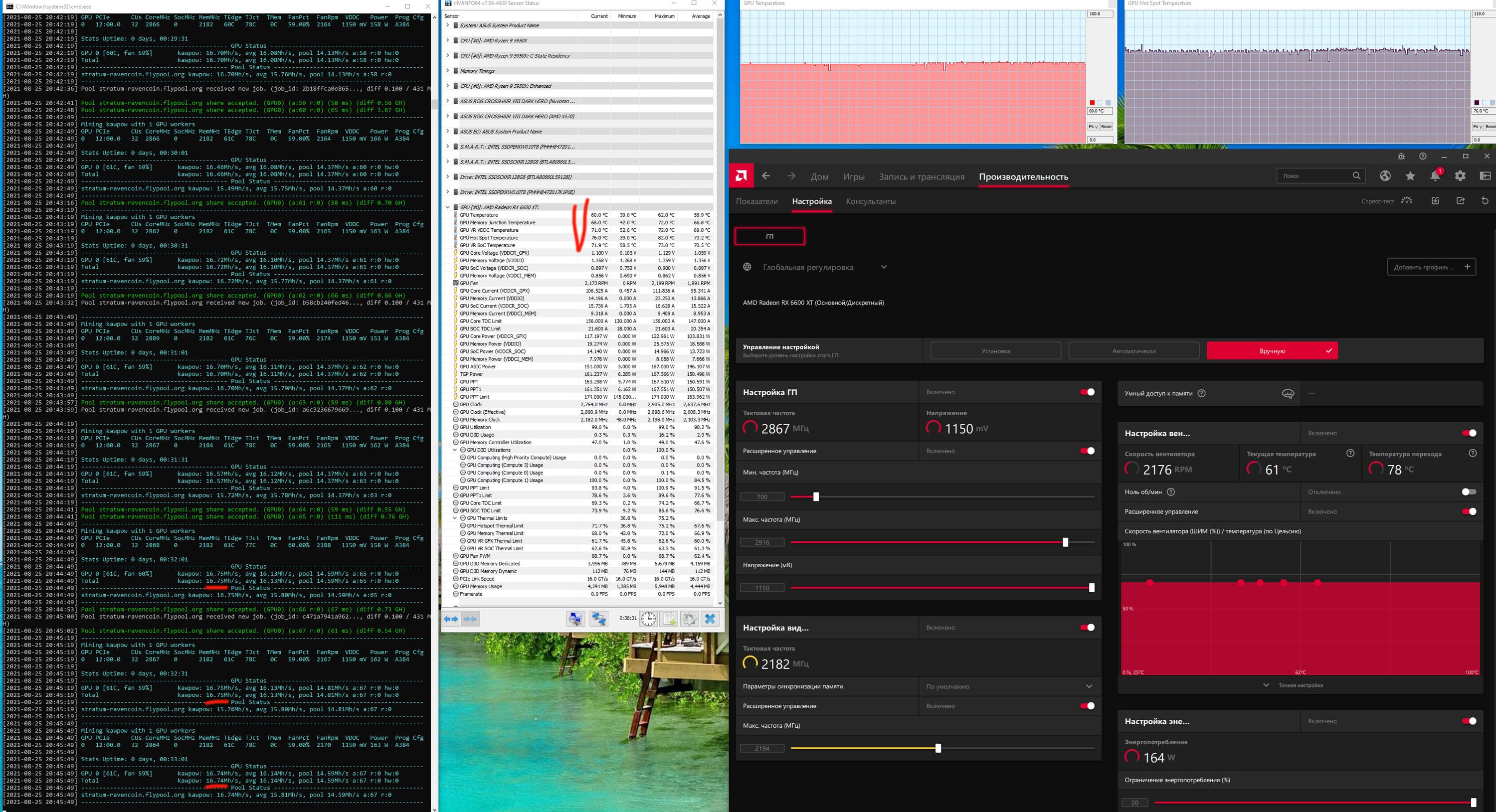Viewport: 1496px width, 812px height.
Task: Click HWiNFO log sensors icon
Action: point(669,619)
